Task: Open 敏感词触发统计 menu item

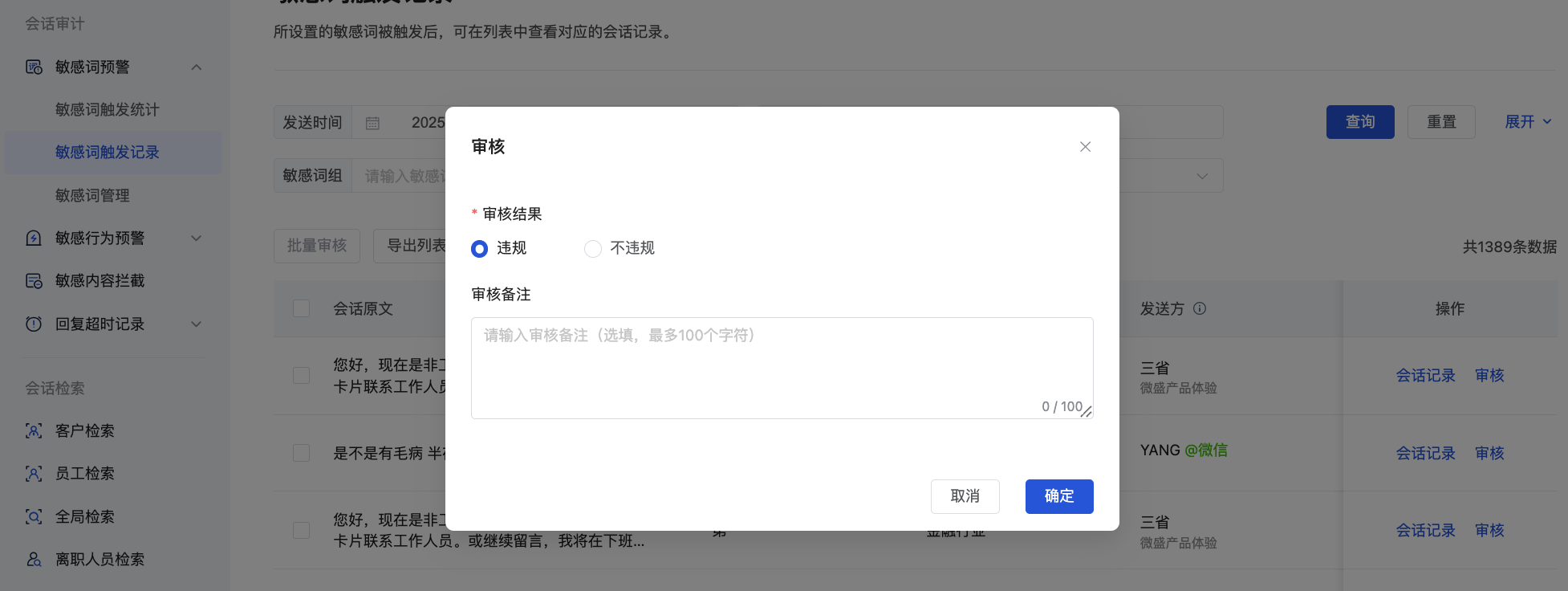Action: 108,110
